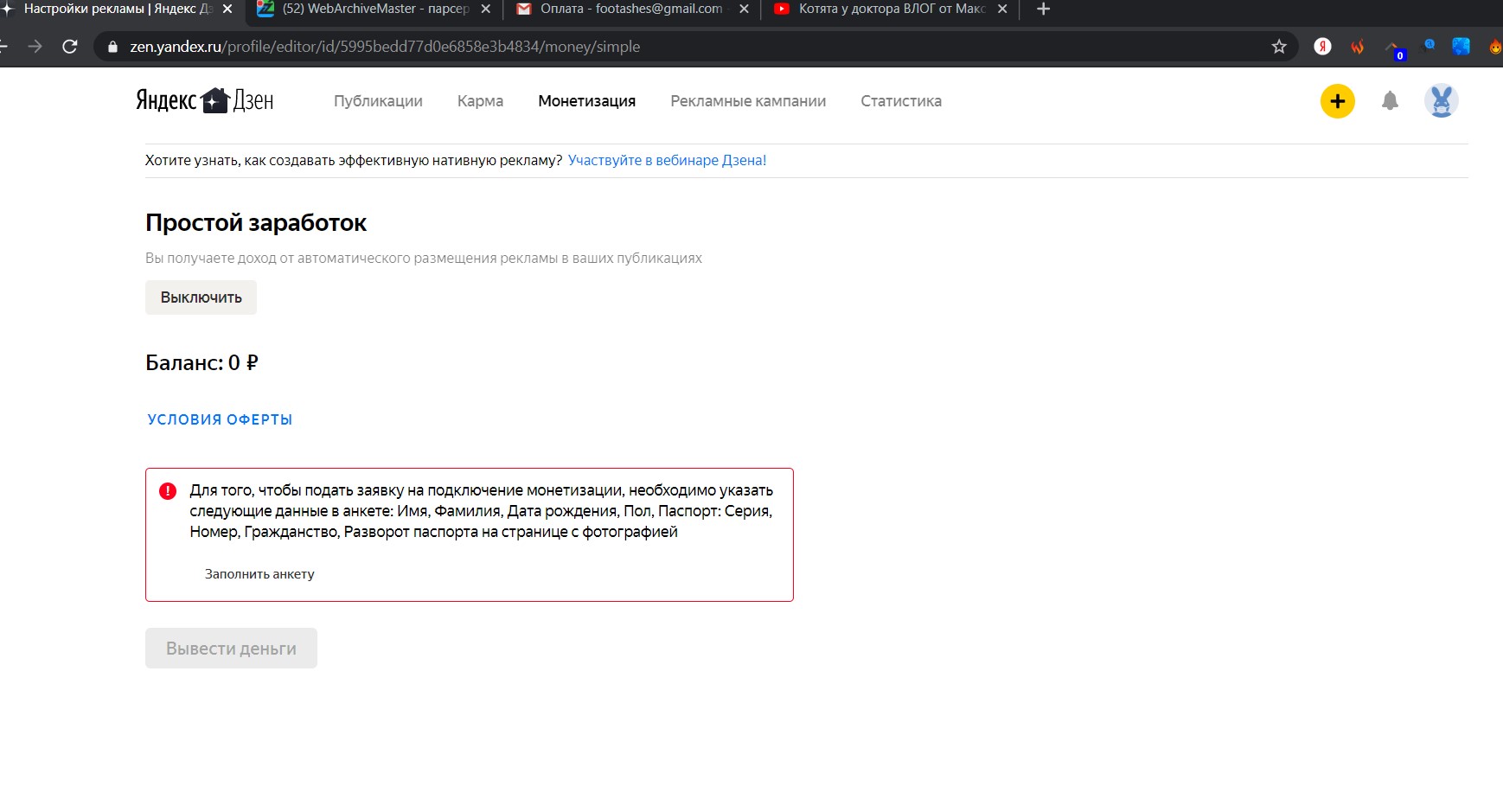The width and height of the screenshot is (1503, 812).
Task: Open the fire smiley extension
Action: [x=1495, y=47]
